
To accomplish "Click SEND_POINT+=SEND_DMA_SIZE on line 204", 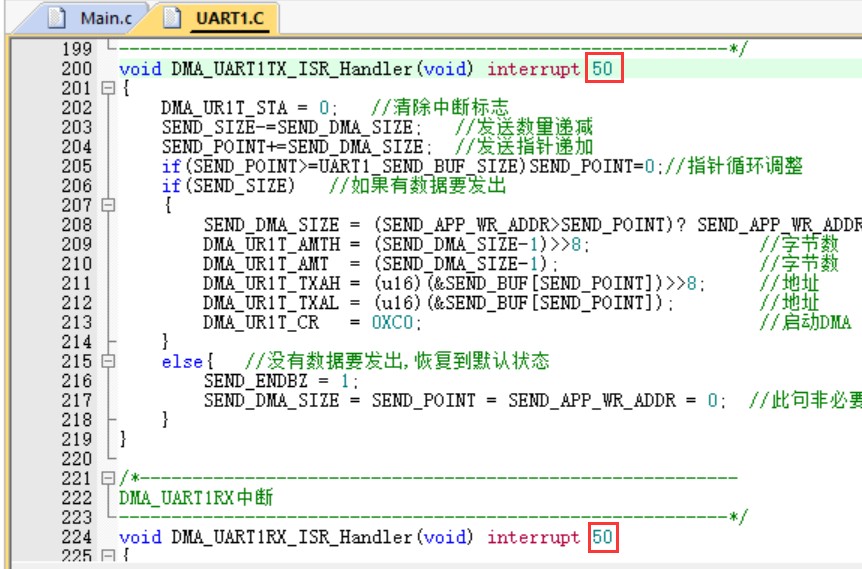I will [x=292, y=147].
